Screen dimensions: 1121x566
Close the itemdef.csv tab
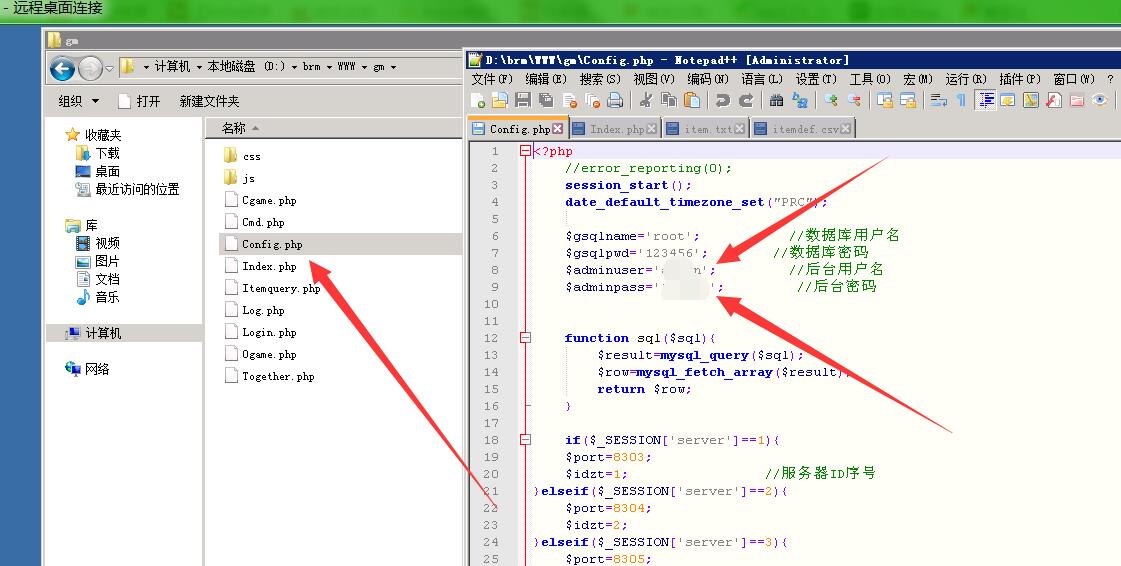tap(847, 129)
